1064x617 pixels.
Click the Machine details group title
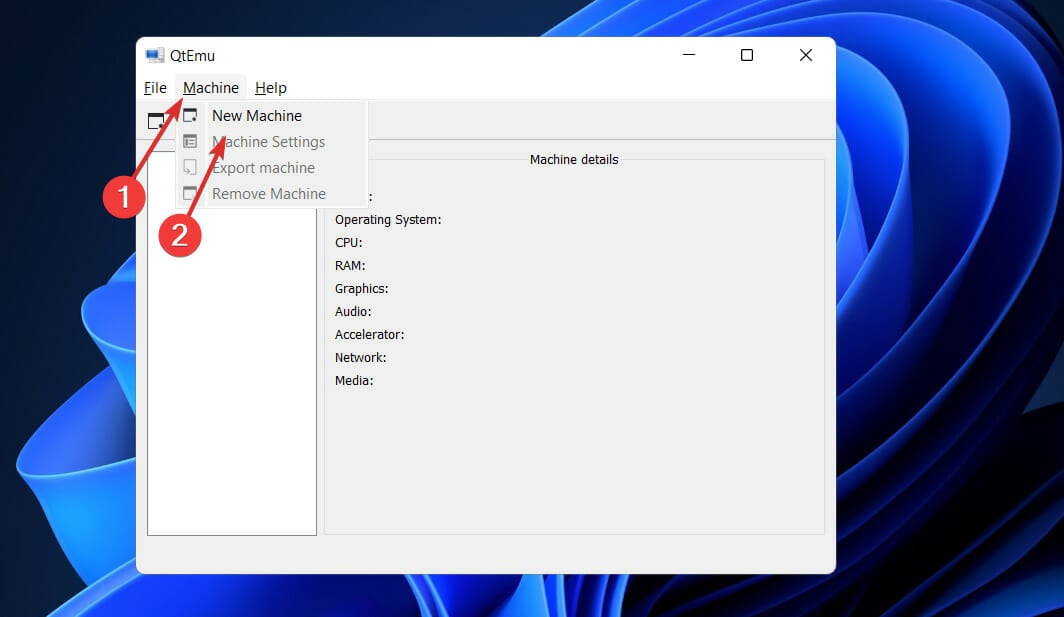coord(574,160)
